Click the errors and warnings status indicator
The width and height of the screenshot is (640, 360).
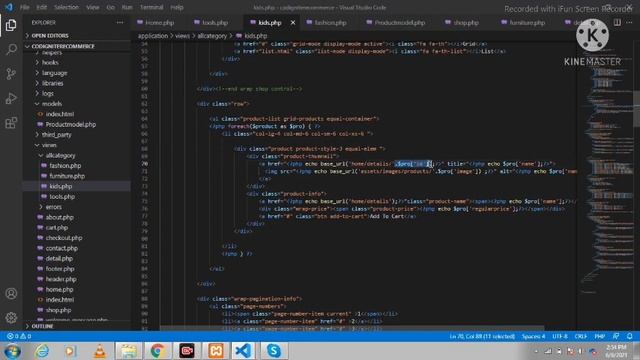(x=19, y=336)
